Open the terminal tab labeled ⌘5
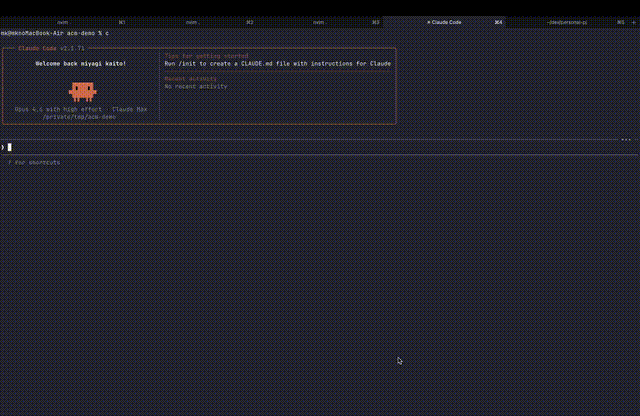This screenshot has height=416, width=640. pos(567,22)
